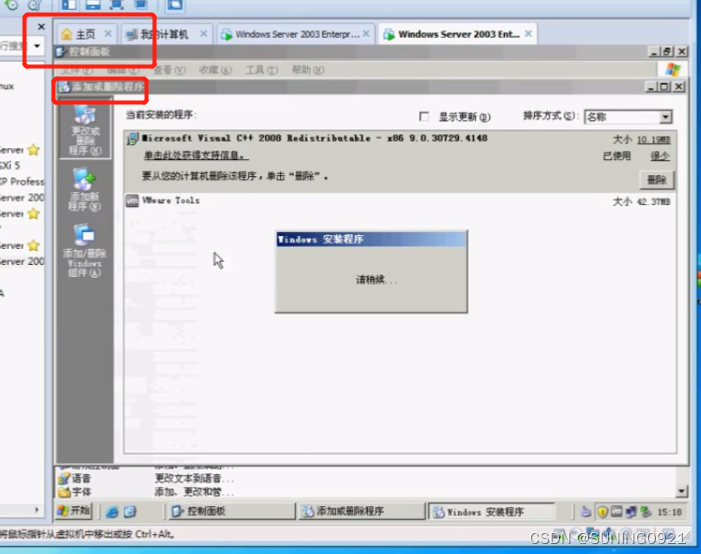Click the 10.19MB size link

pyautogui.click(x=654, y=140)
